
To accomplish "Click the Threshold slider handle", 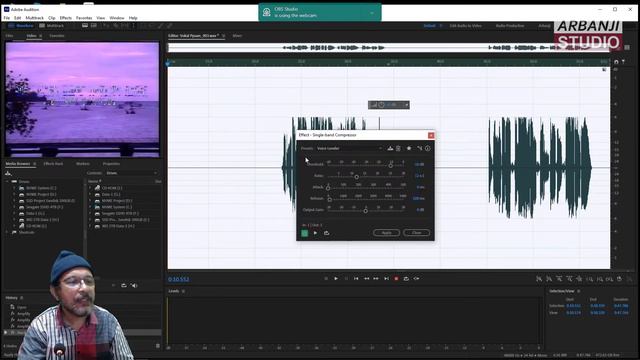I will [391, 165].
